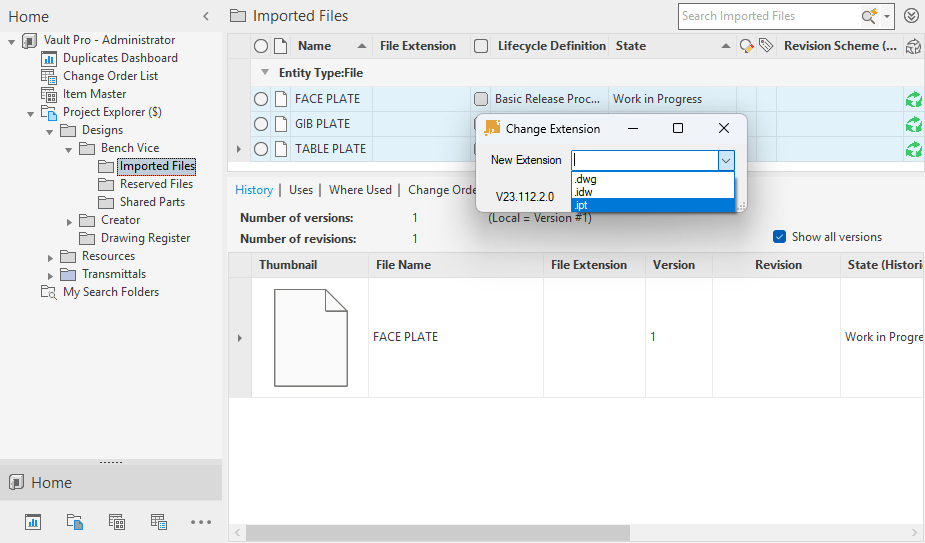Toggle the Lifecycle Definition header checkbox

pyautogui.click(x=481, y=46)
